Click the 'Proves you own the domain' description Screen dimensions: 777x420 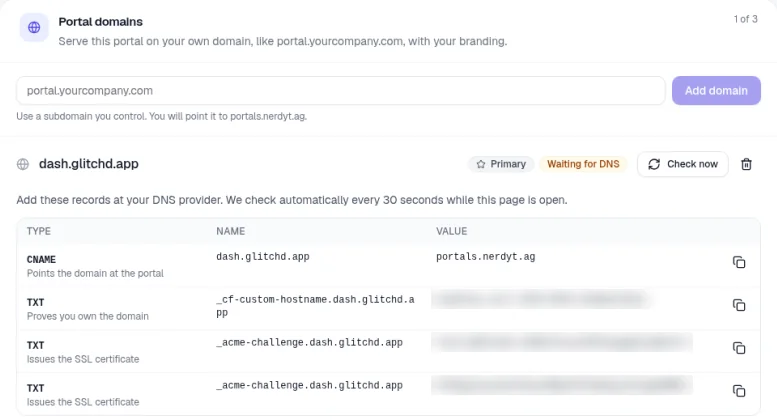click(x=88, y=316)
